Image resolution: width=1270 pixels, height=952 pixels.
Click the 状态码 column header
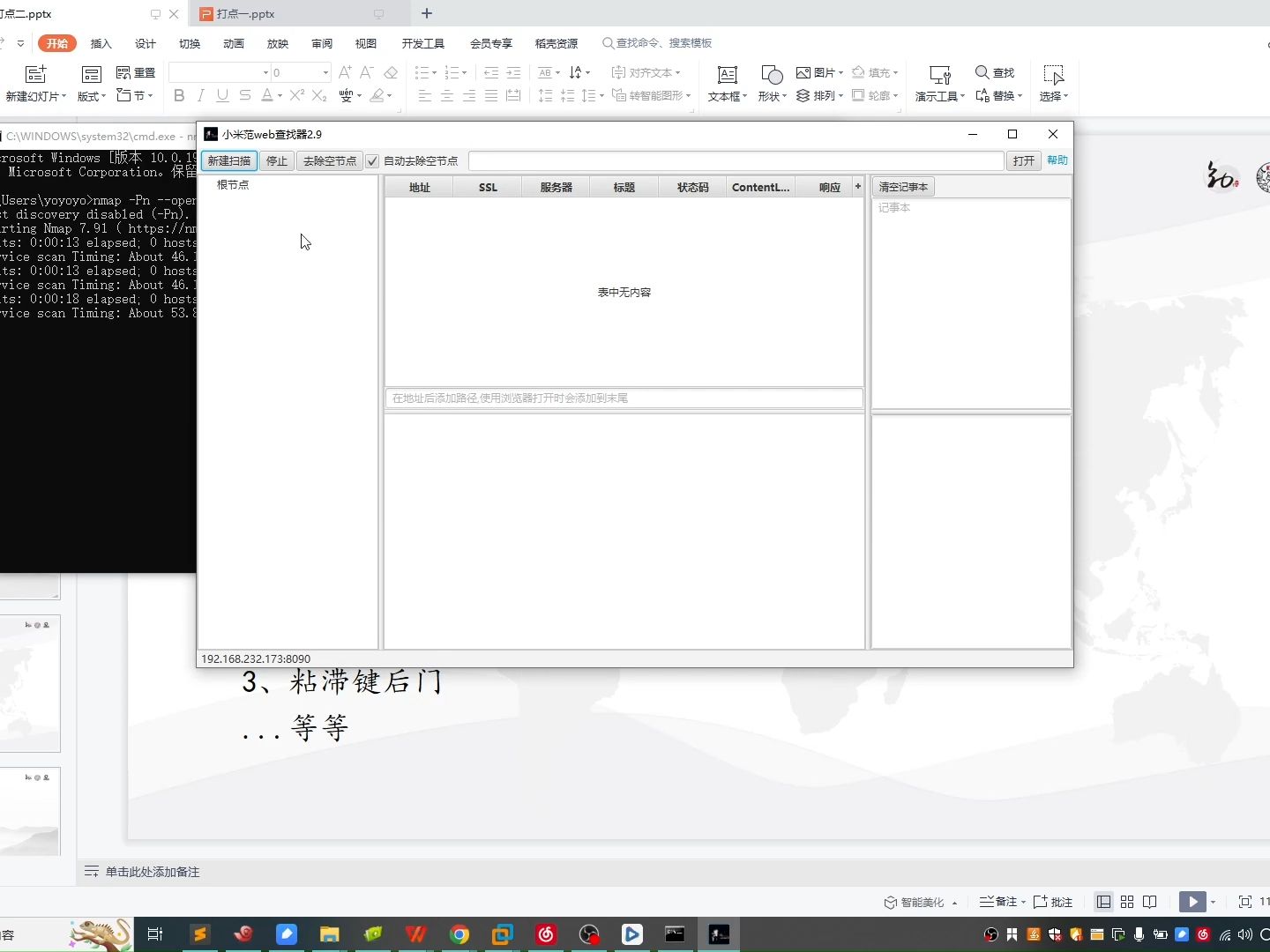point(692,187)
